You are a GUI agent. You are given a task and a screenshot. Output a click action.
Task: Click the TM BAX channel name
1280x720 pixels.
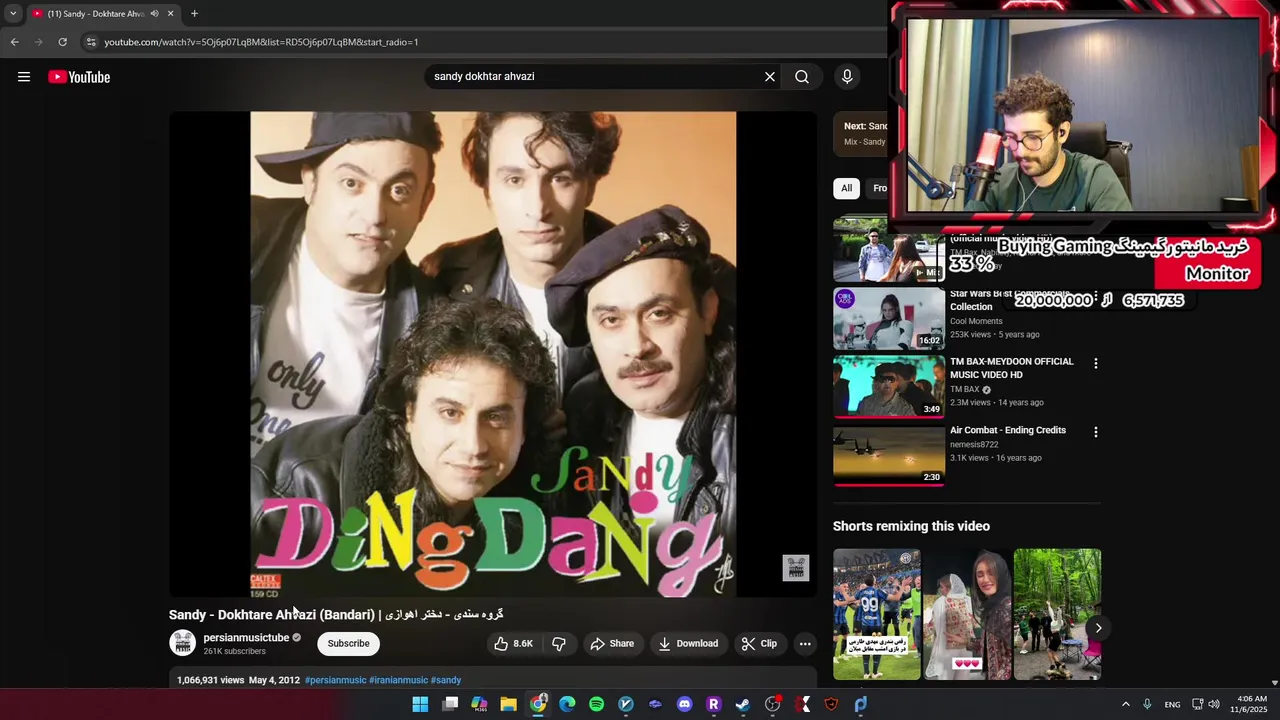(964, 389)
